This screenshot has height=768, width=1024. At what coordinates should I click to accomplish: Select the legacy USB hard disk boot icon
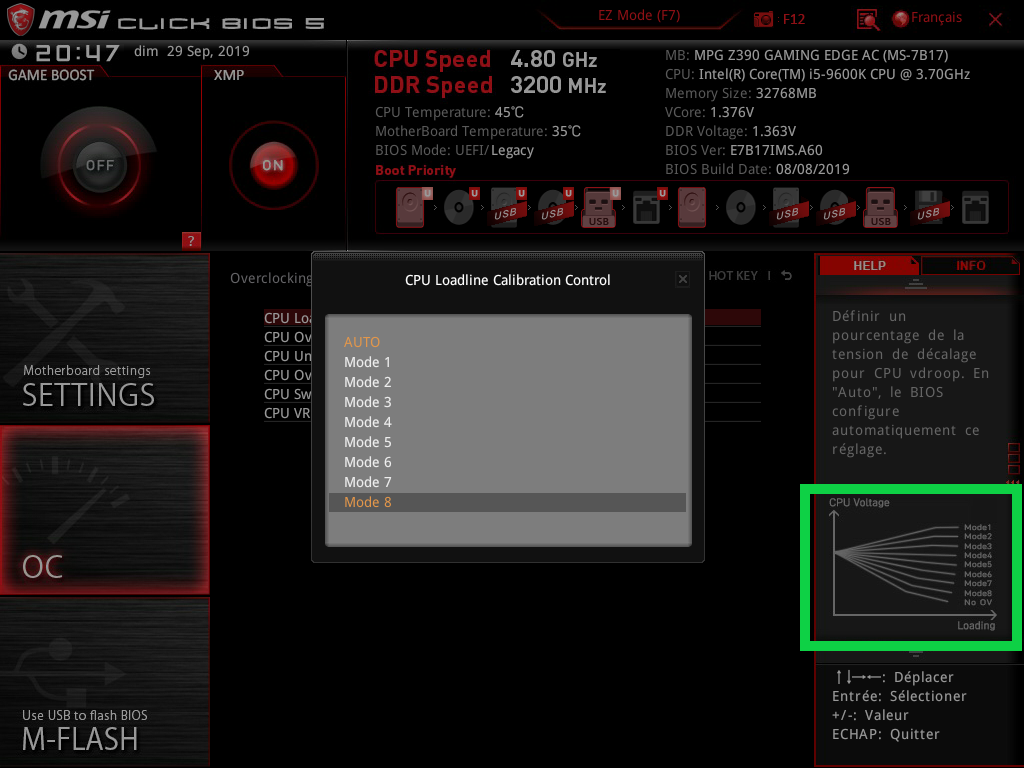click(x=788, y=207)
